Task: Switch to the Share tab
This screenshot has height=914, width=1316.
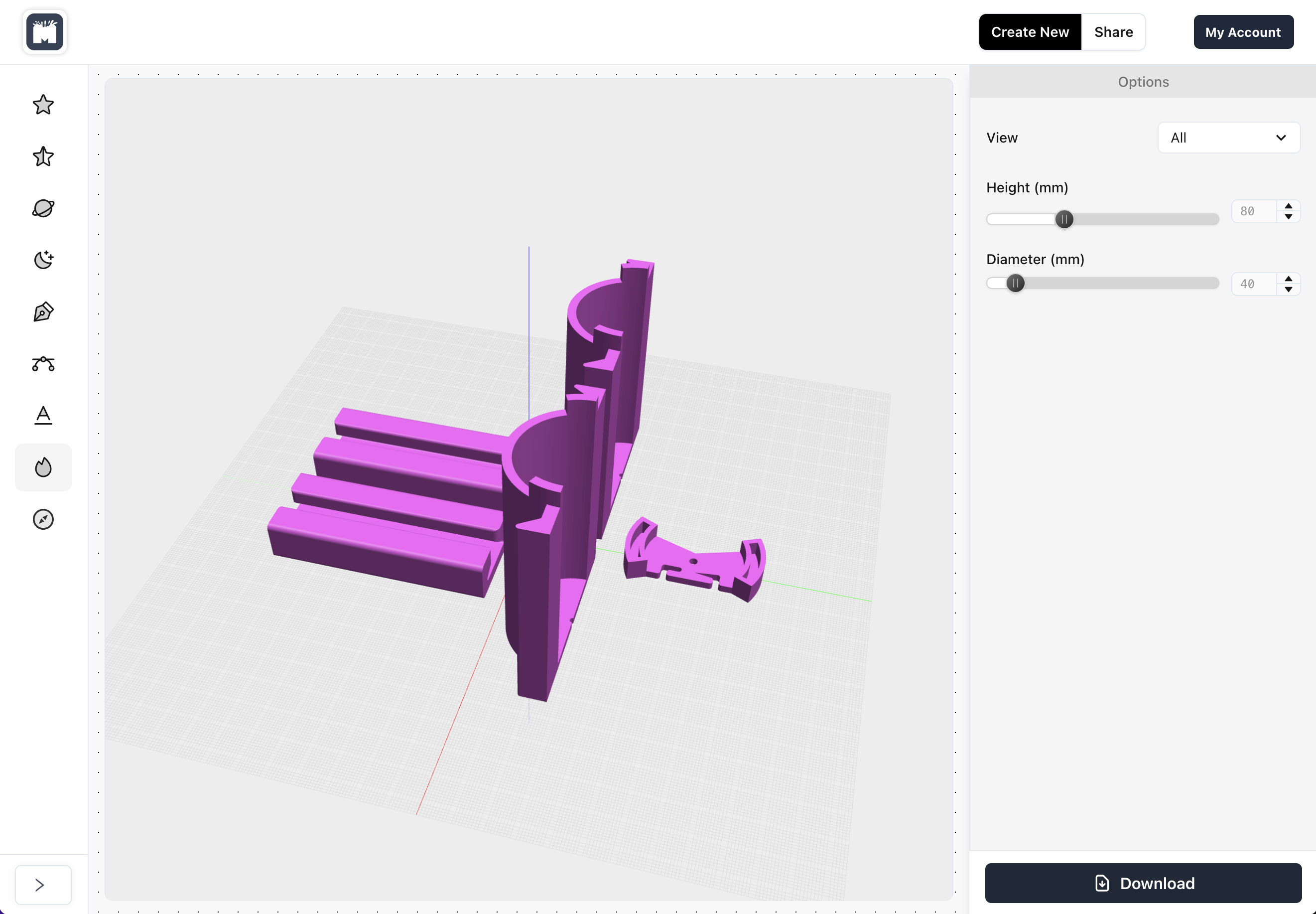Action: (1113, 32)
